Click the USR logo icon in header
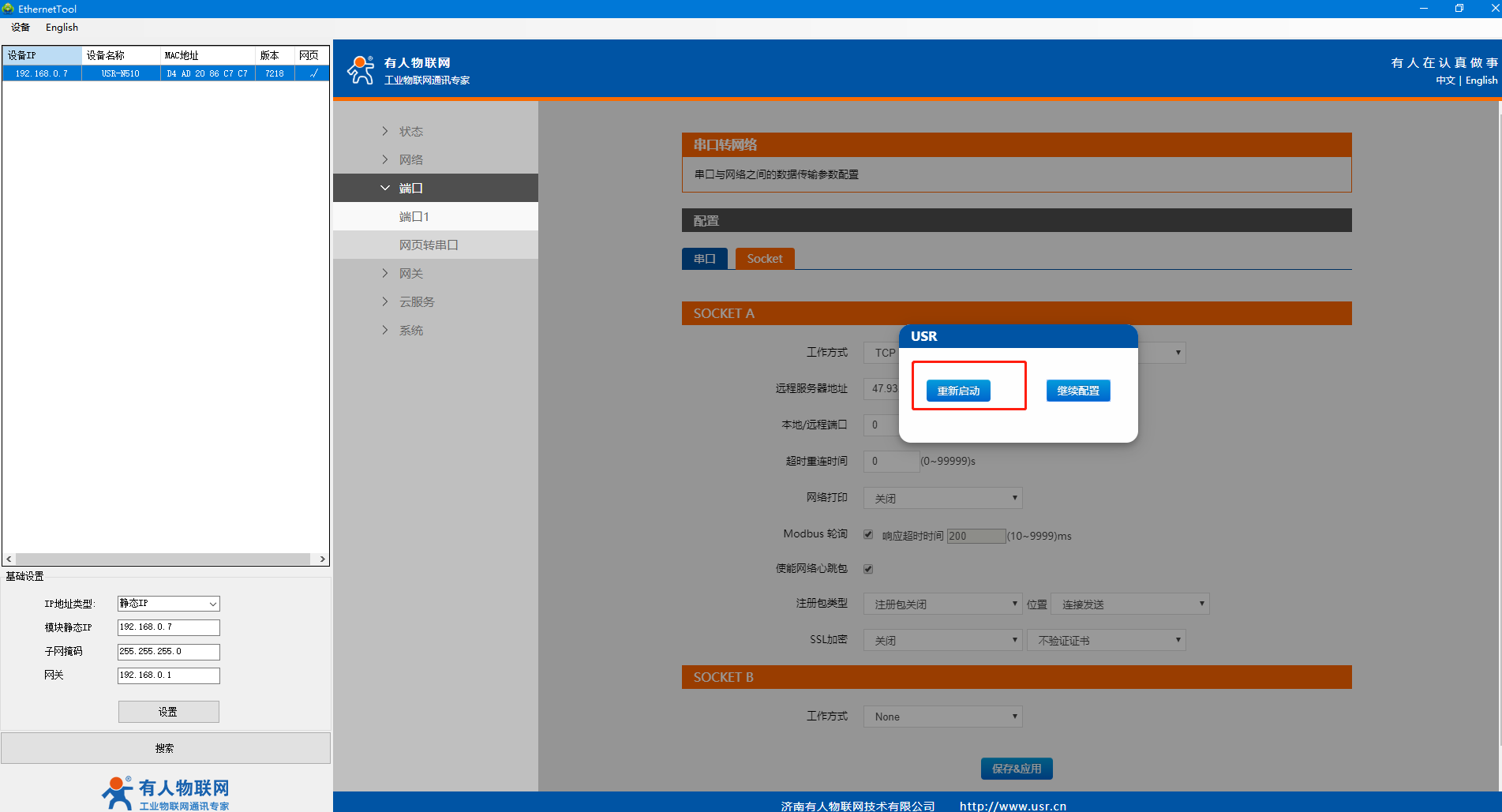The width and height of the screenshot is (1502, 812). 361,70
